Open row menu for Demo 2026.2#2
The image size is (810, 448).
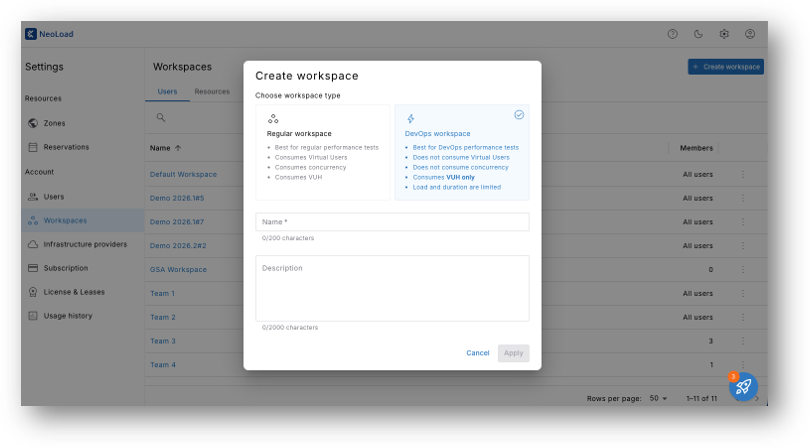click(743, 246)
